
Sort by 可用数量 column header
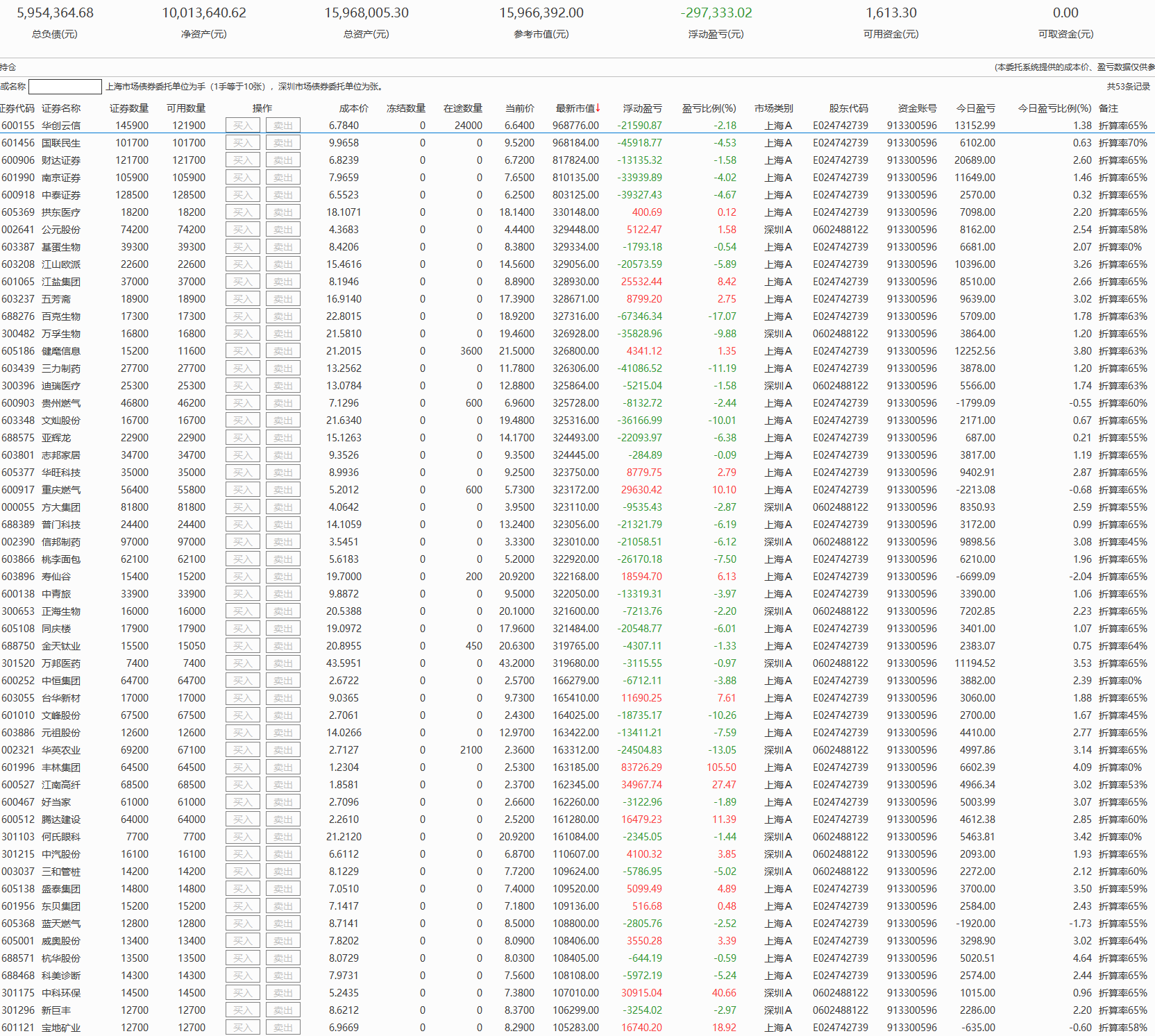(186, 108)
